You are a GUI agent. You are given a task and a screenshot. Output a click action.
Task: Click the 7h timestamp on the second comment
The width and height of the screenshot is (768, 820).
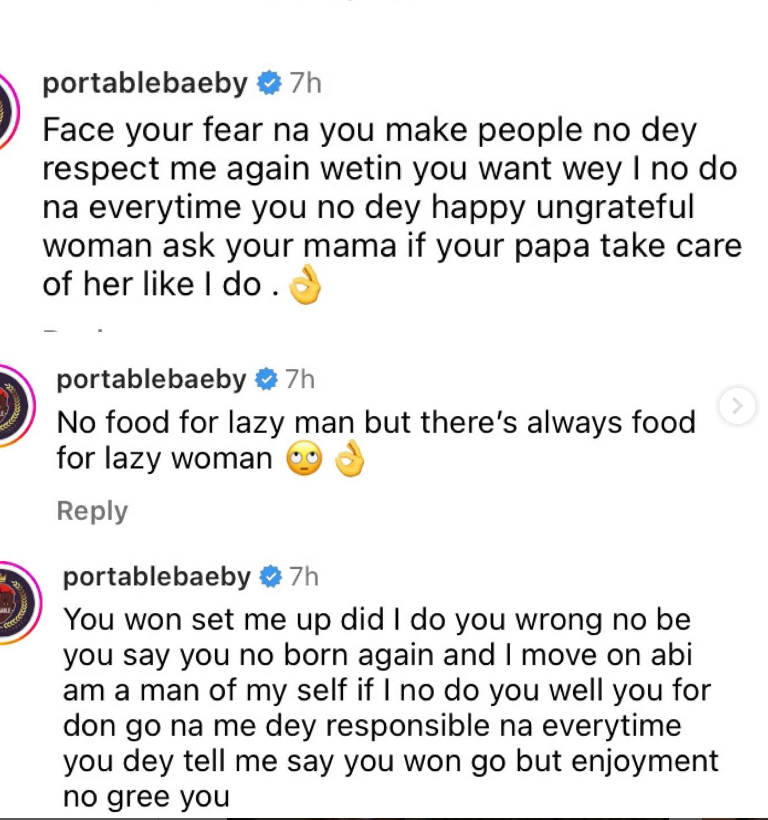click(x=300, y=379)
